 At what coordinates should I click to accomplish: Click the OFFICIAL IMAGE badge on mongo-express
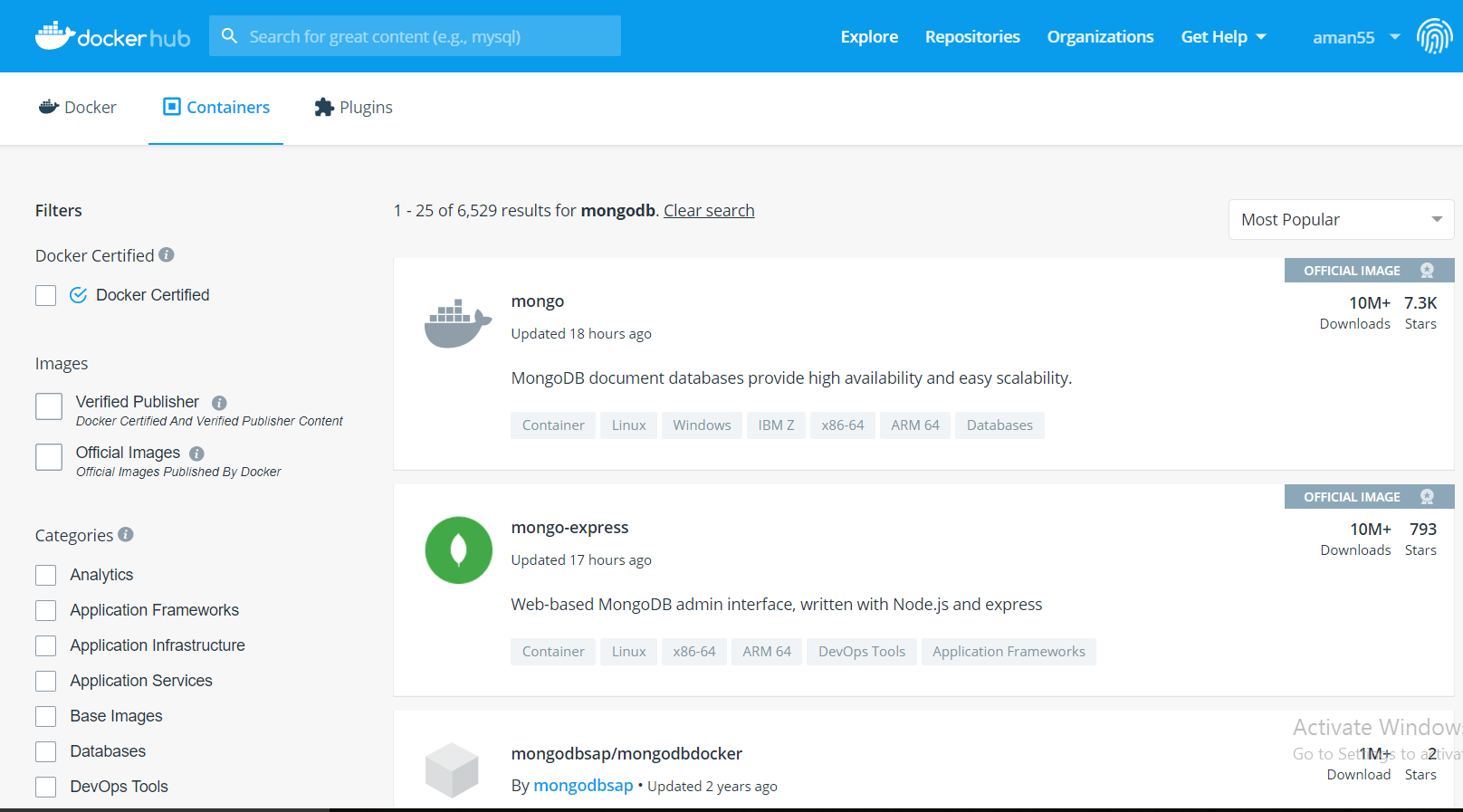[1369, 497]
